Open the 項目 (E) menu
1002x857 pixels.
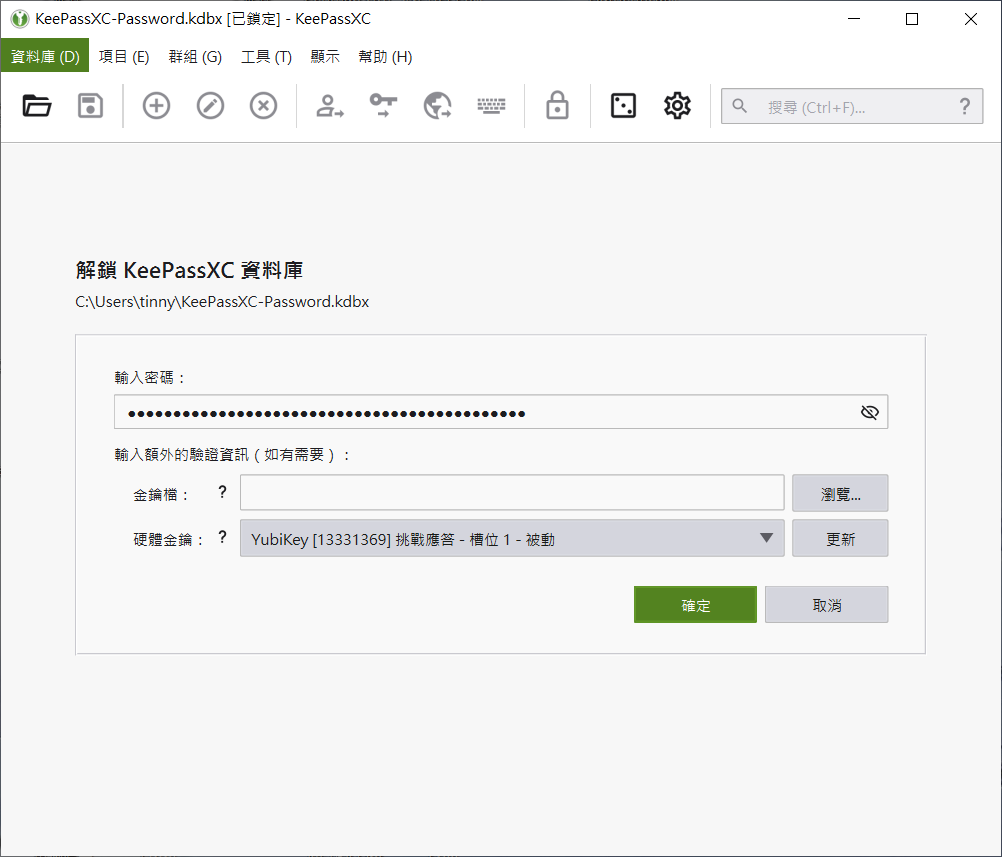pyautogui.click(x=124, y=56)
